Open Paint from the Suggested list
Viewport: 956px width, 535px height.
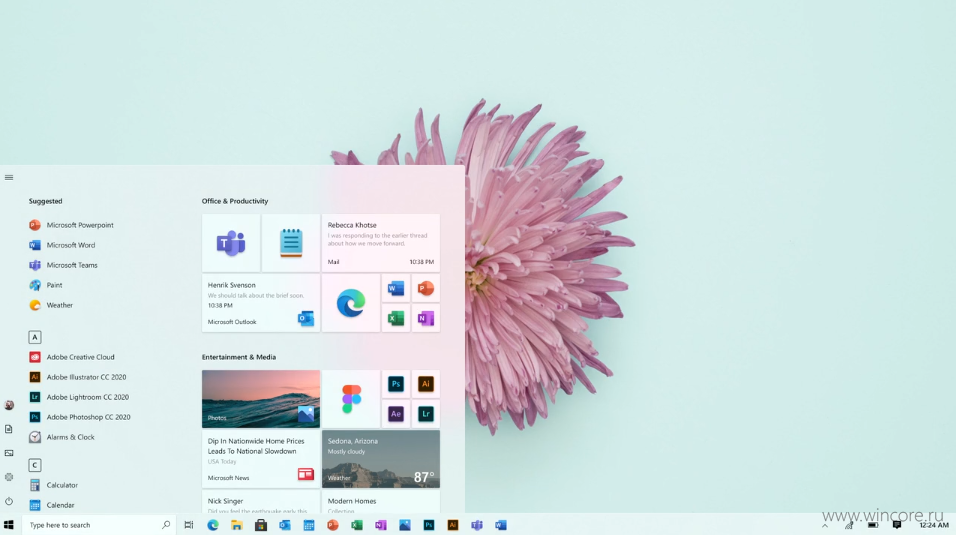pyautogui.click(x=46, y=285)
